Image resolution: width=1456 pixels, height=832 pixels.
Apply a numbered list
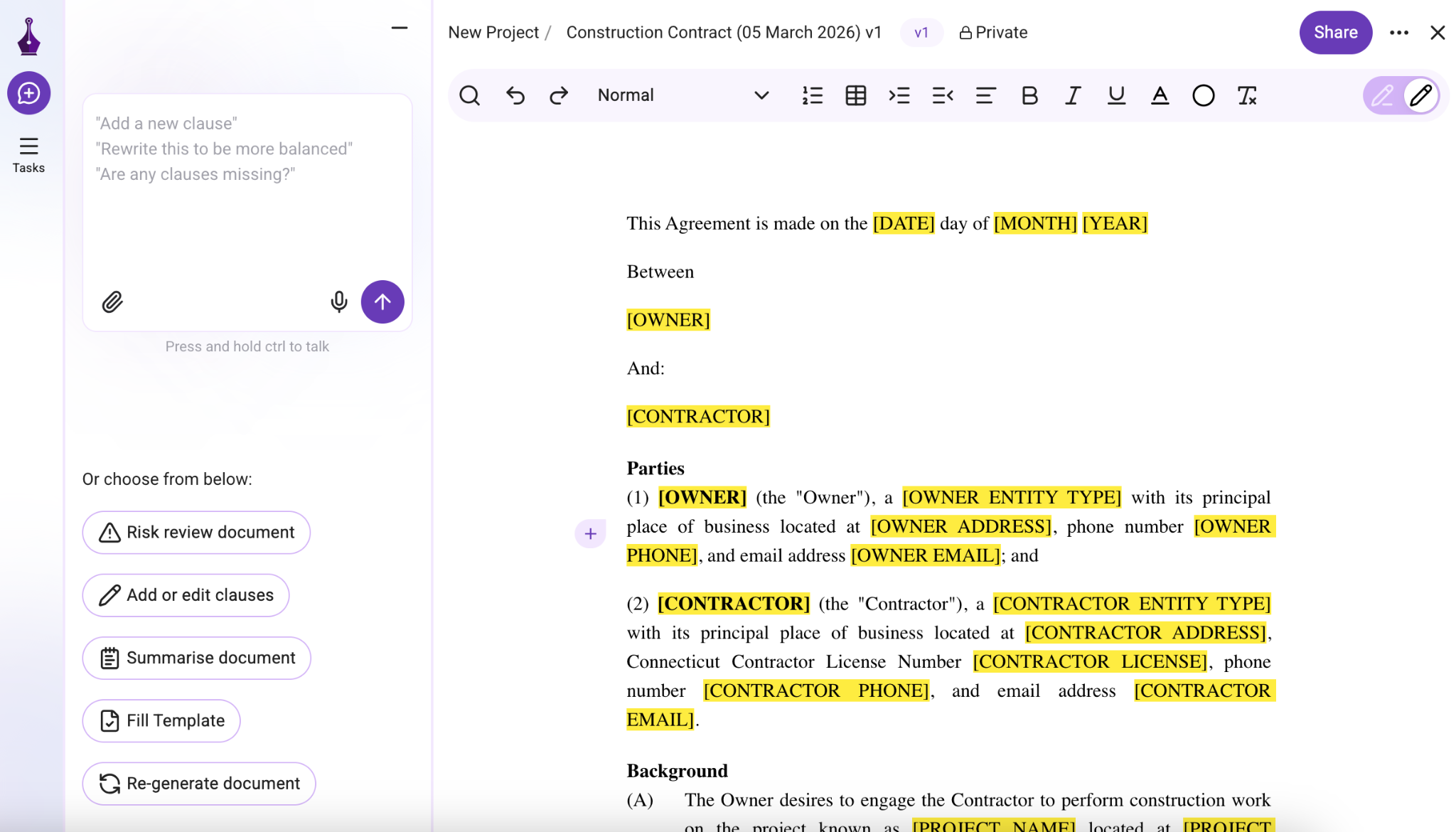[812, 95]
